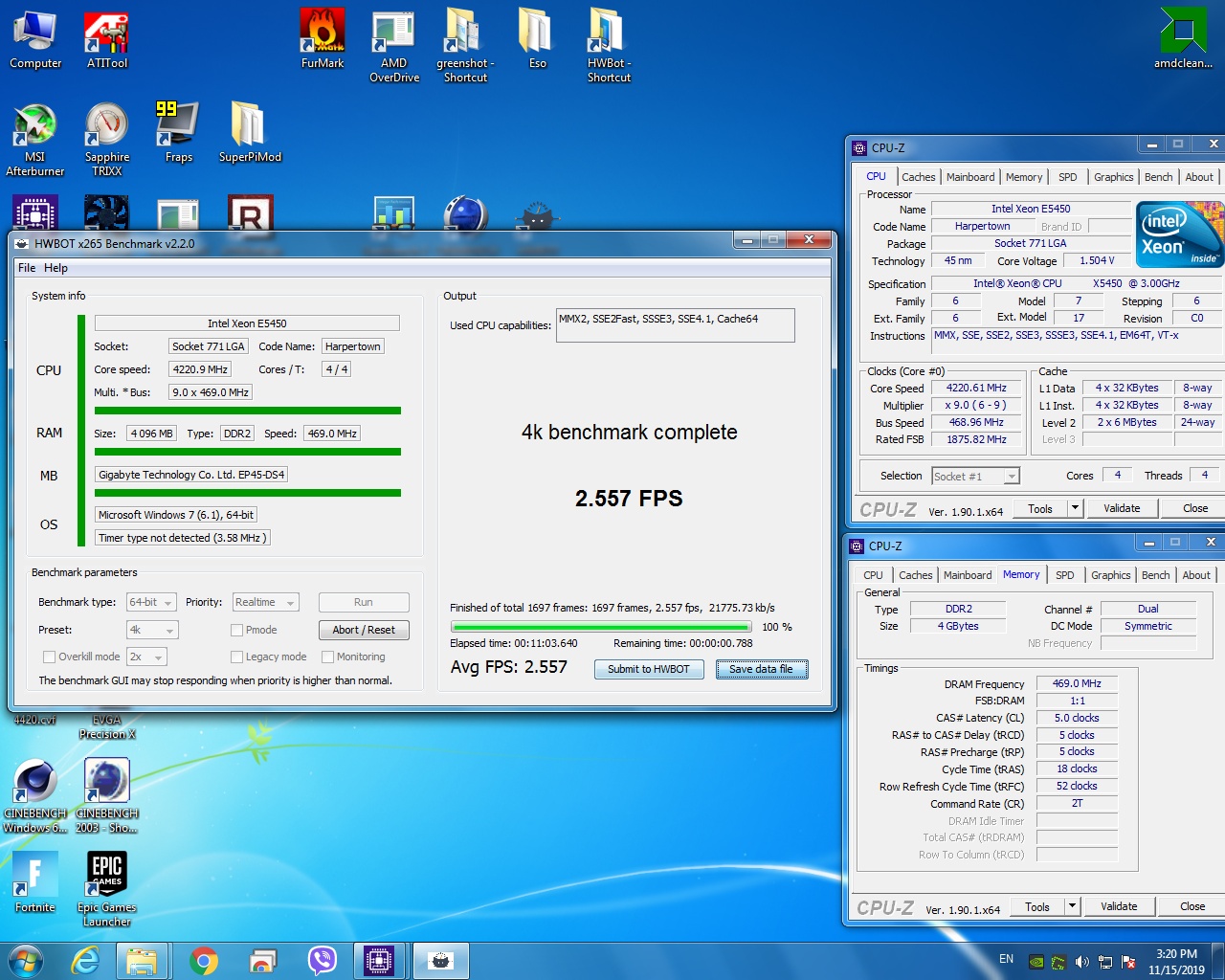
Task: Click Validate in lower CPU-Z
Action: coord(1119,906)
